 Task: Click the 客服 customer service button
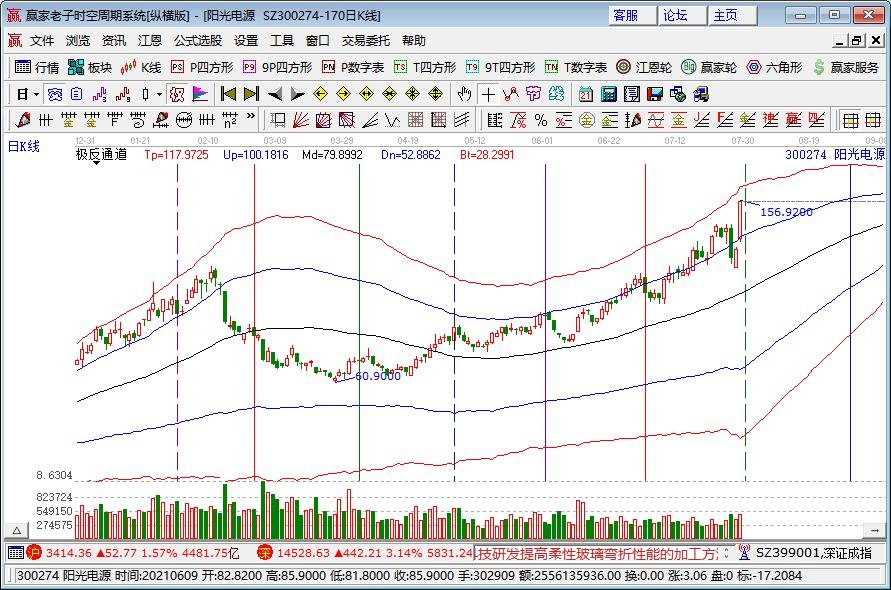[x=626, y=15]
